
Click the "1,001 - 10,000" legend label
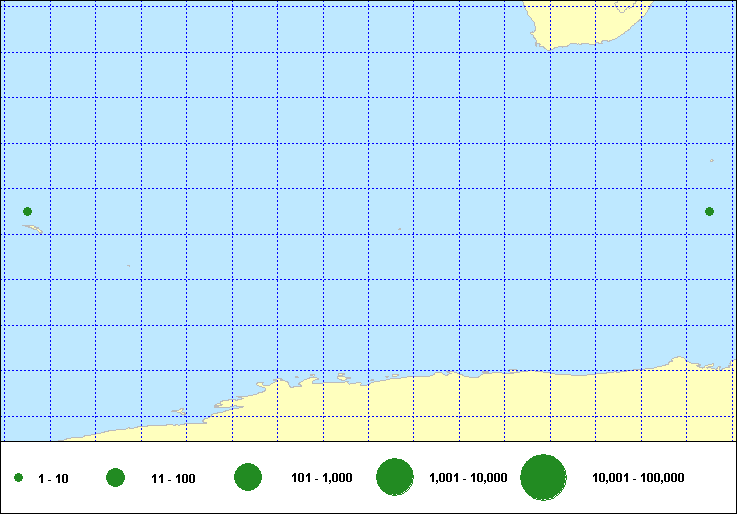pos(468,478)
